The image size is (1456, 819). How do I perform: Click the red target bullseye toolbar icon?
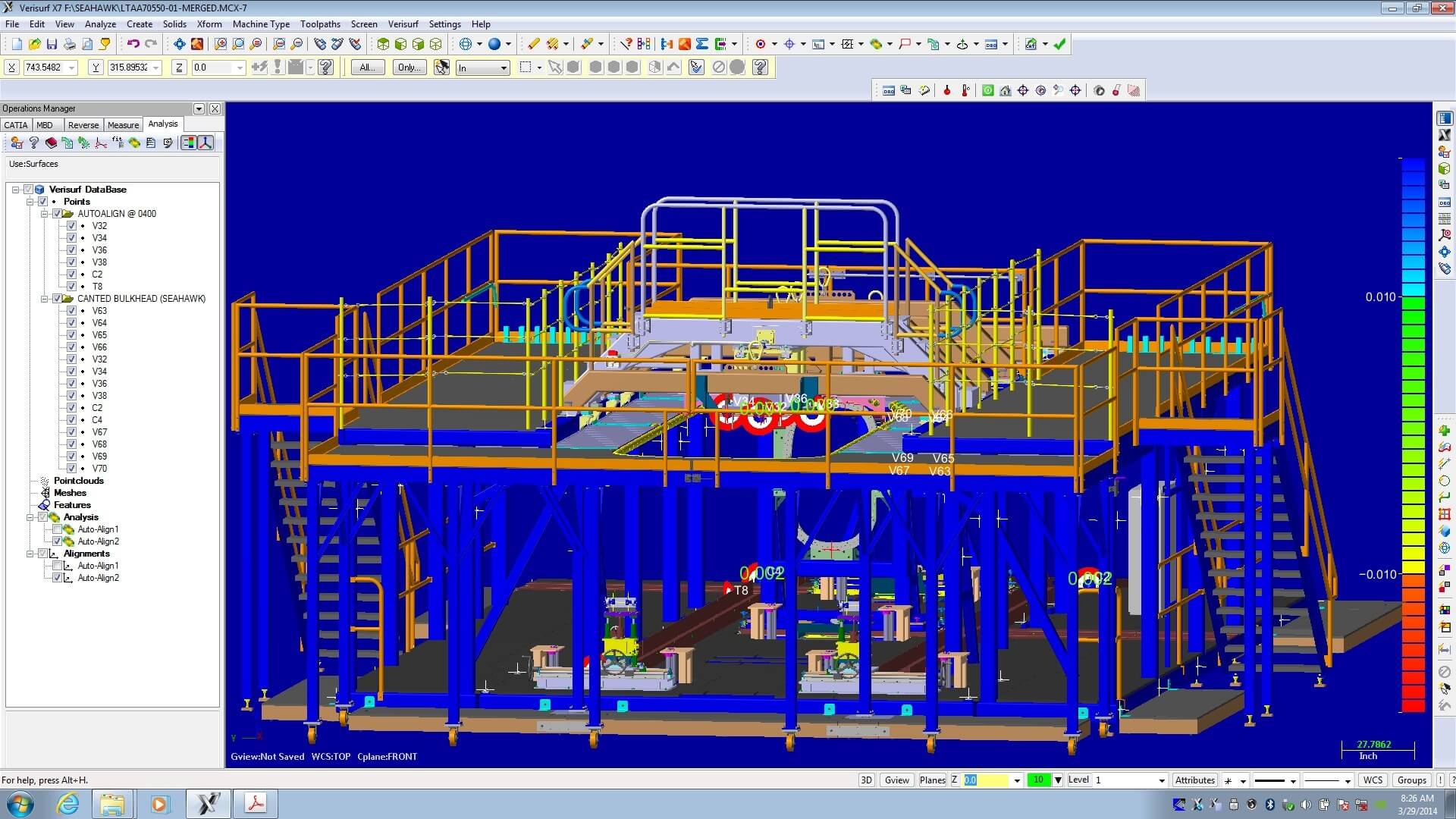tap(761, 44)
